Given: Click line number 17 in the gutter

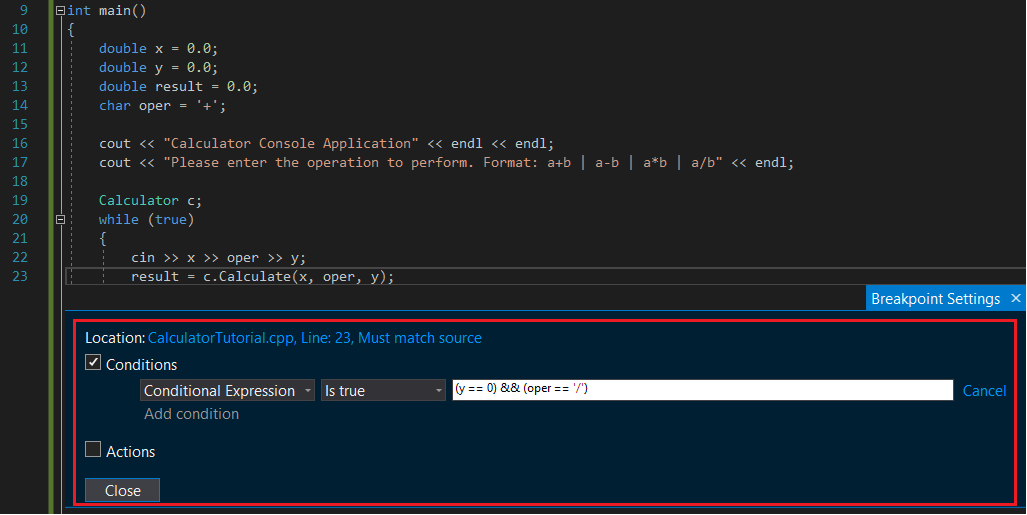Looking at the screenshot, I should pyautogui.click(x=20, y=162).
